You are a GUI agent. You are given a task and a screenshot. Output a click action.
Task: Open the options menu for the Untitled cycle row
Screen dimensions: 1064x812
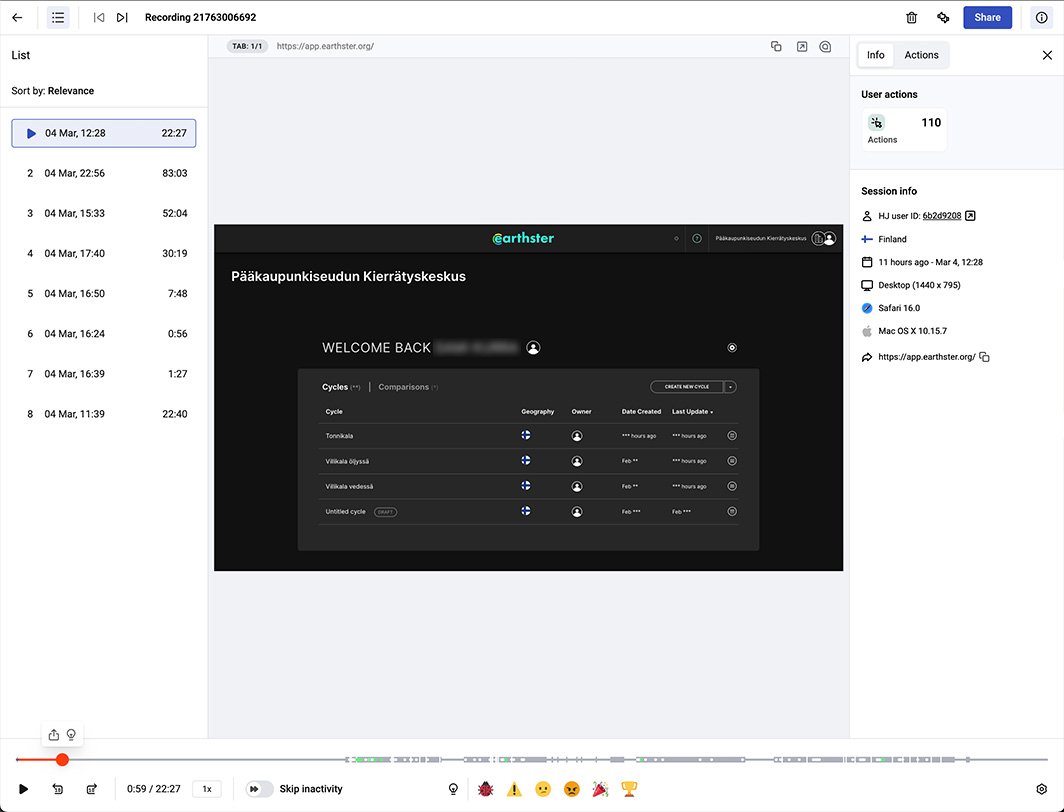(732, 511)
